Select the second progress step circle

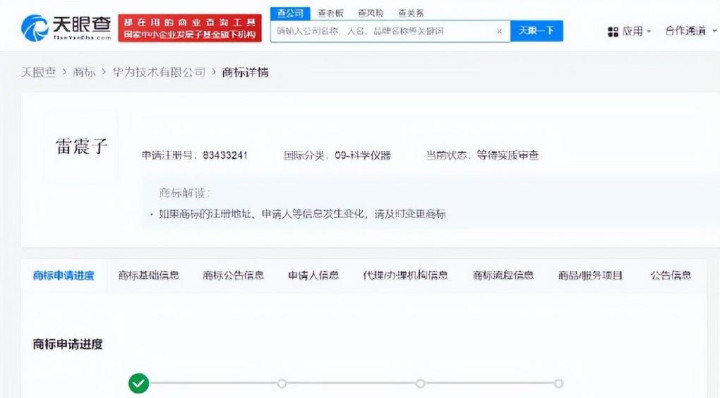pyautogui.click(x=282, y=383)
